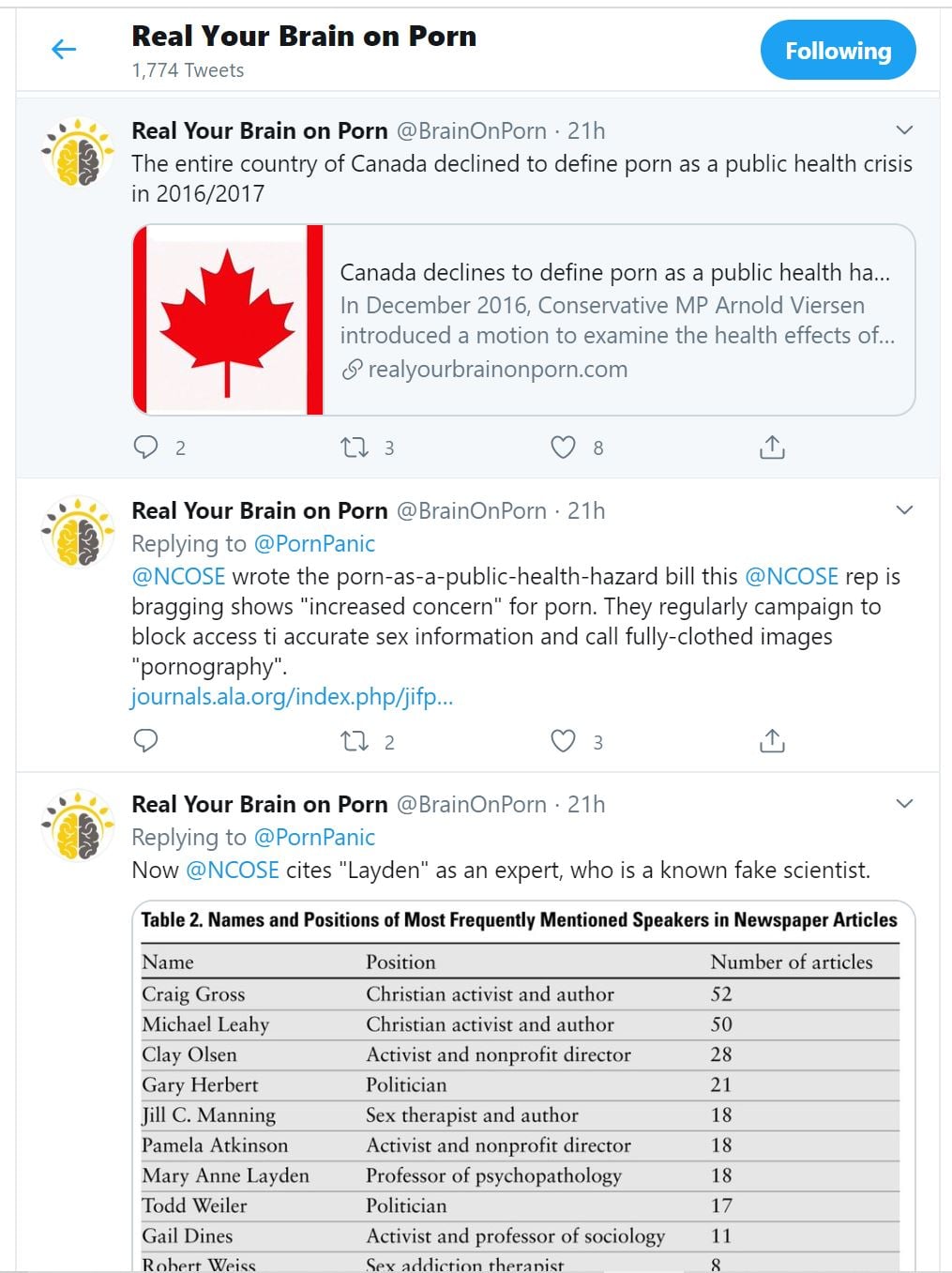Open the second tweet's chevron menu
The width and height of the screenshot is (952, 1273).
coord(904,510)
